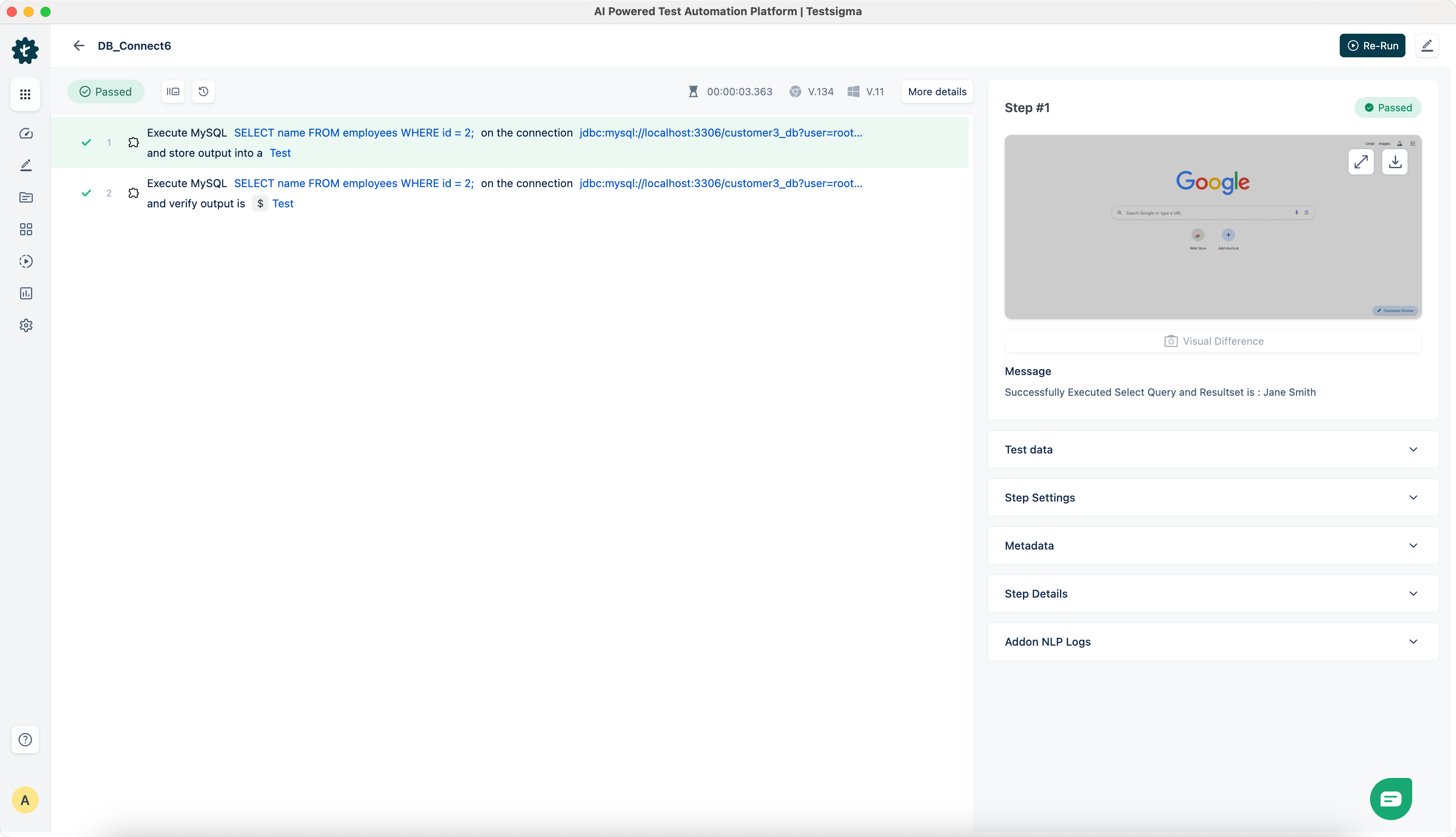Click the expand screenshot icon

[x=1361, y=162]
